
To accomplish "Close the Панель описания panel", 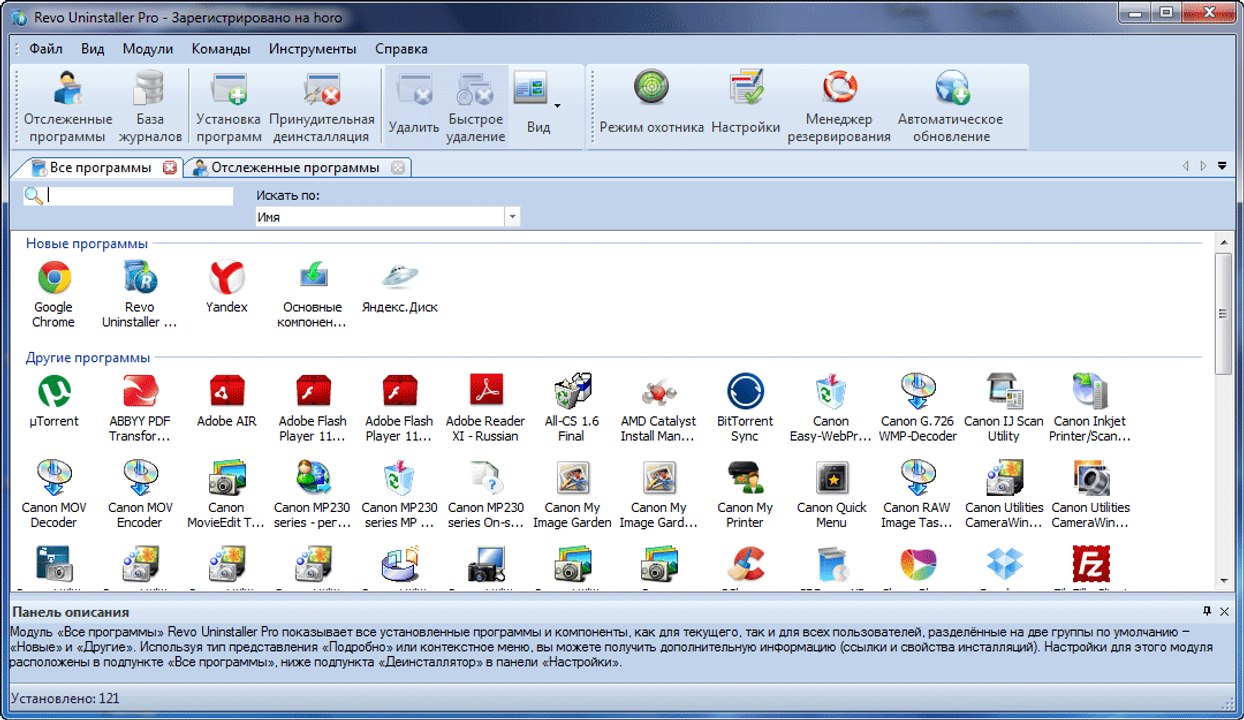I will point(1224,611).
